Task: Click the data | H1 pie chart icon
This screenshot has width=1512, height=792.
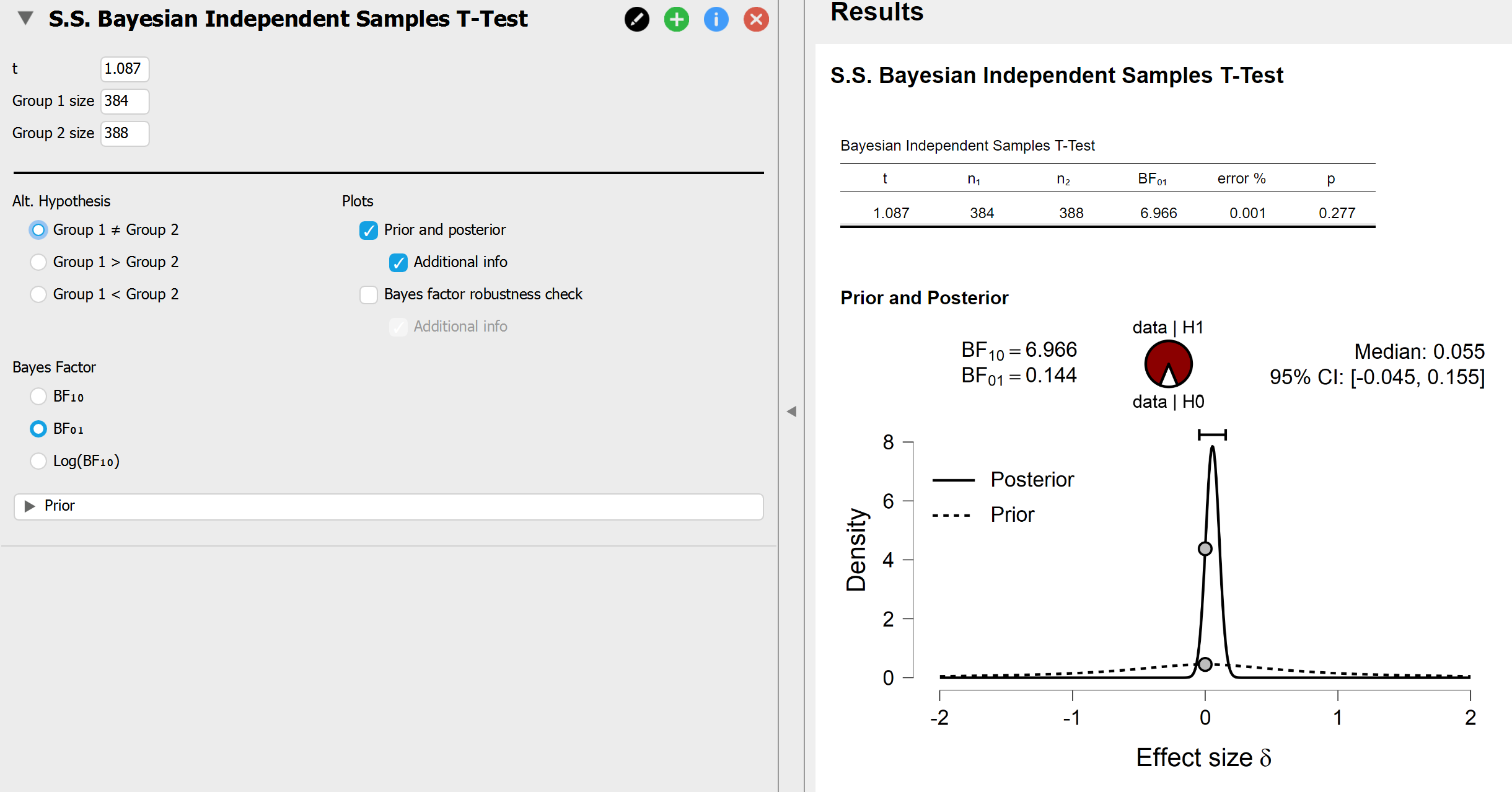Action: click(x=1167, y=364)
